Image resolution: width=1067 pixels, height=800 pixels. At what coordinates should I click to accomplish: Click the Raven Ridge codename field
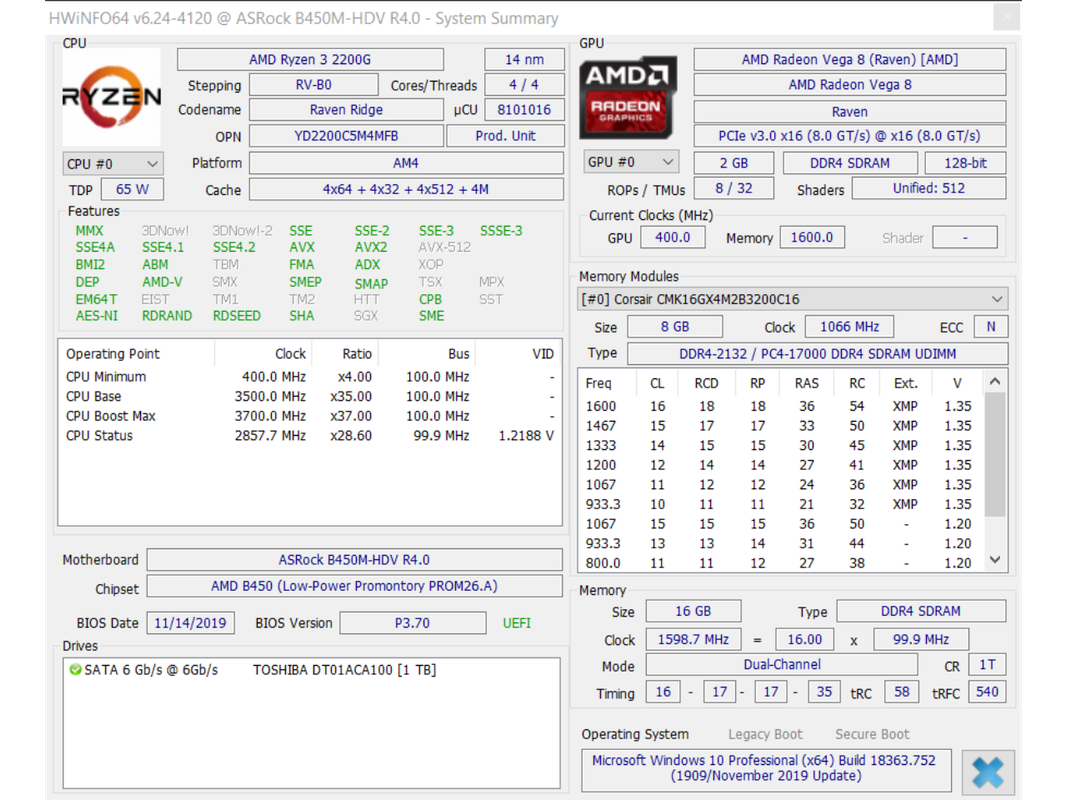(x=346, y=110)
